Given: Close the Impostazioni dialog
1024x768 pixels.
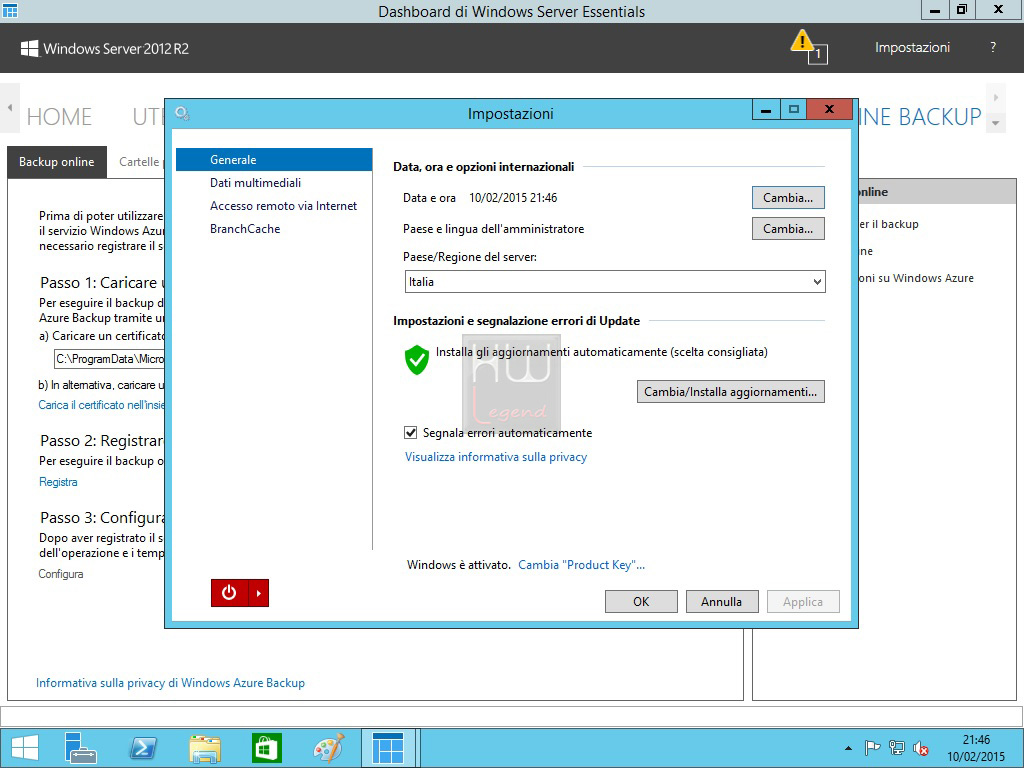Looking at the screenshot, I should point(829,110).
